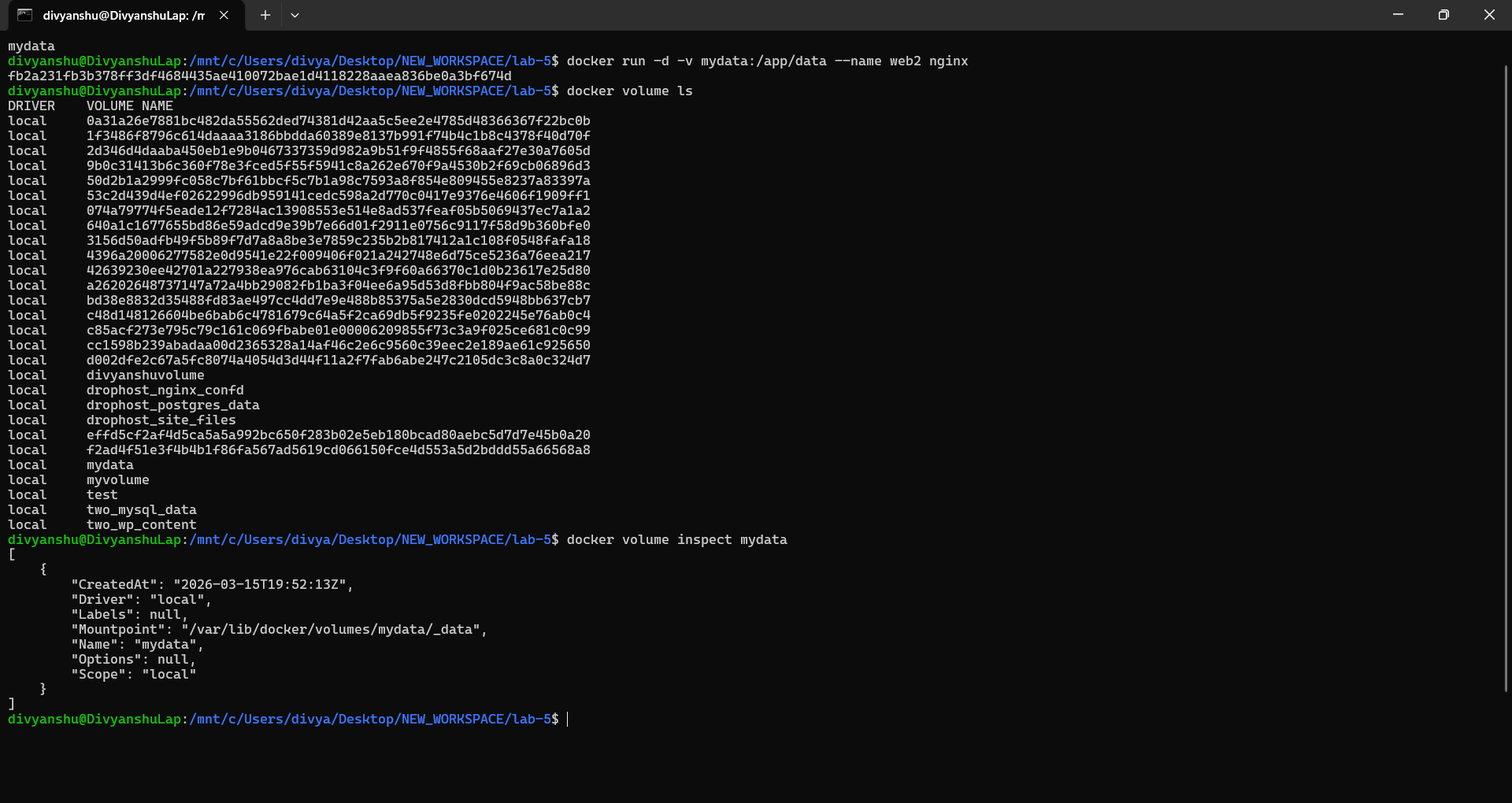
Task: Click the 'myvolume' entry in the volume list
Action: (117, 480)
